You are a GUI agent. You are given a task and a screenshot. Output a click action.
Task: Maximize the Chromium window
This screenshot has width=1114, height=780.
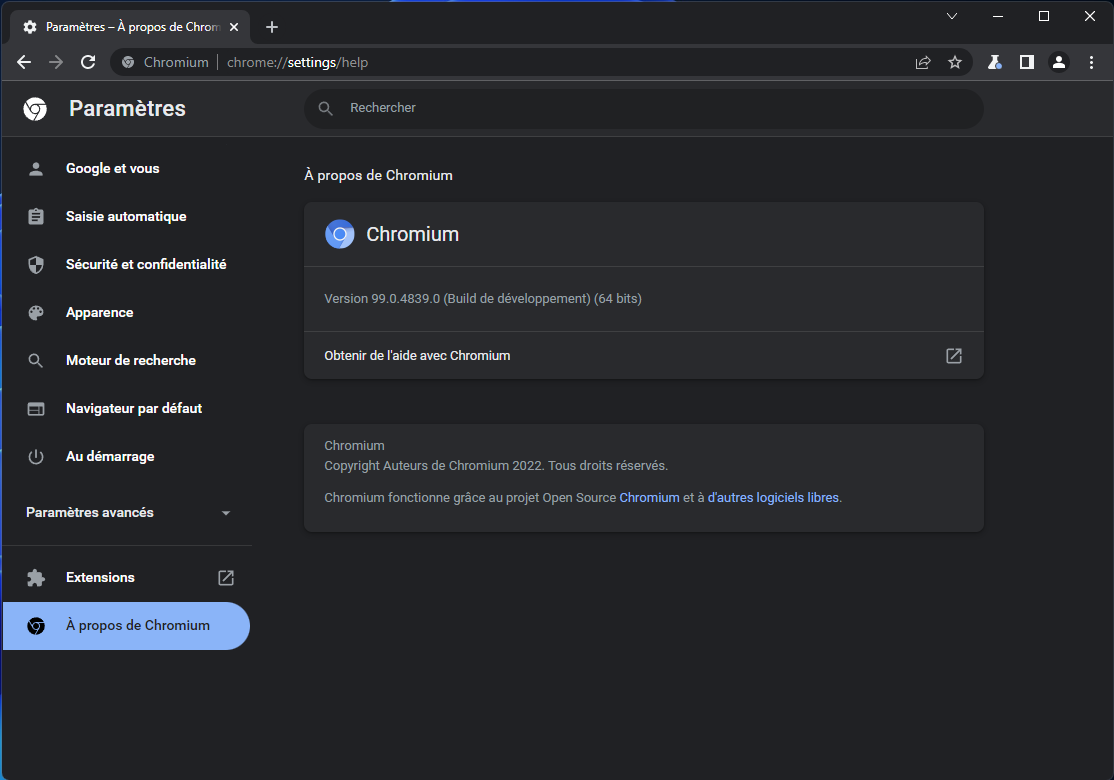1044,16
